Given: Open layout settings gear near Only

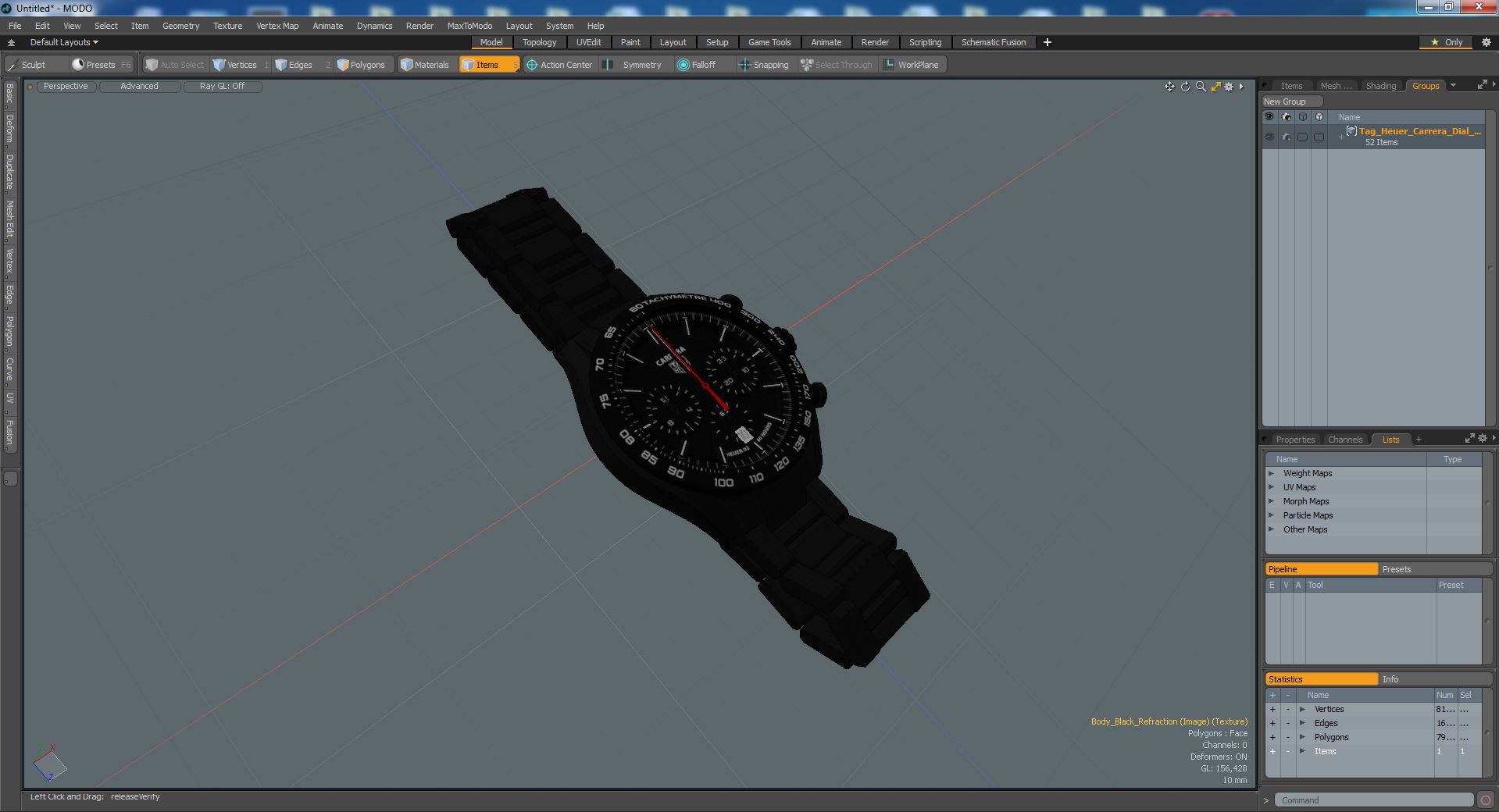Looking at the screenshot, I should (x=1487, y=42).
